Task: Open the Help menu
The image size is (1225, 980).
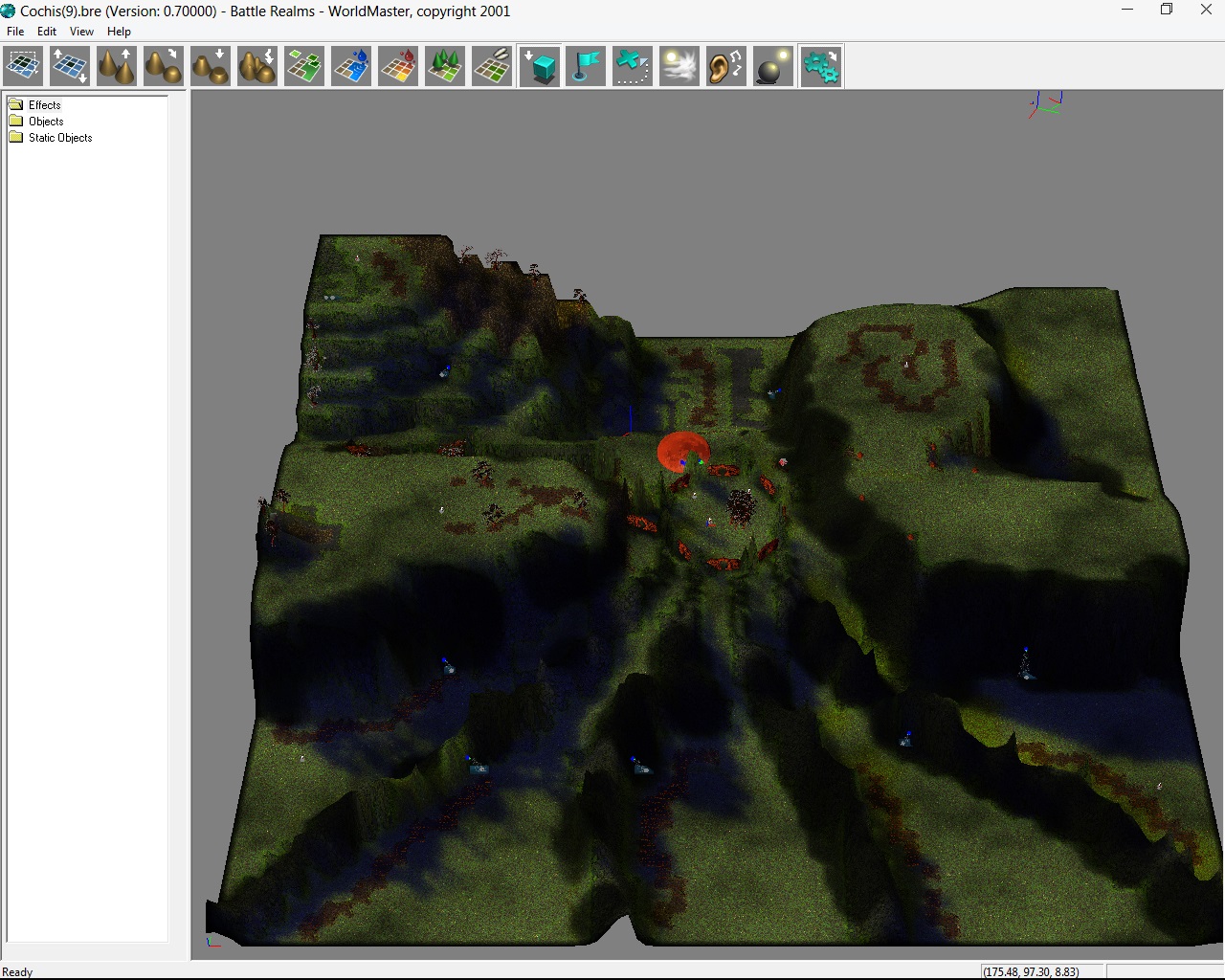Action: (x=119, y=32)
